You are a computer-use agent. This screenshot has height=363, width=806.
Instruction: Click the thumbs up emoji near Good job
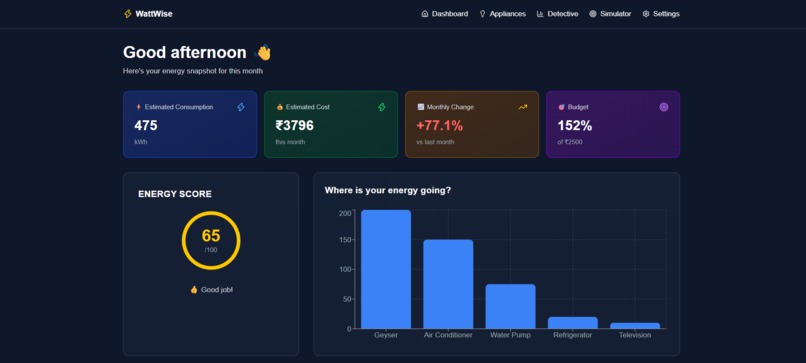coord(194,289)
